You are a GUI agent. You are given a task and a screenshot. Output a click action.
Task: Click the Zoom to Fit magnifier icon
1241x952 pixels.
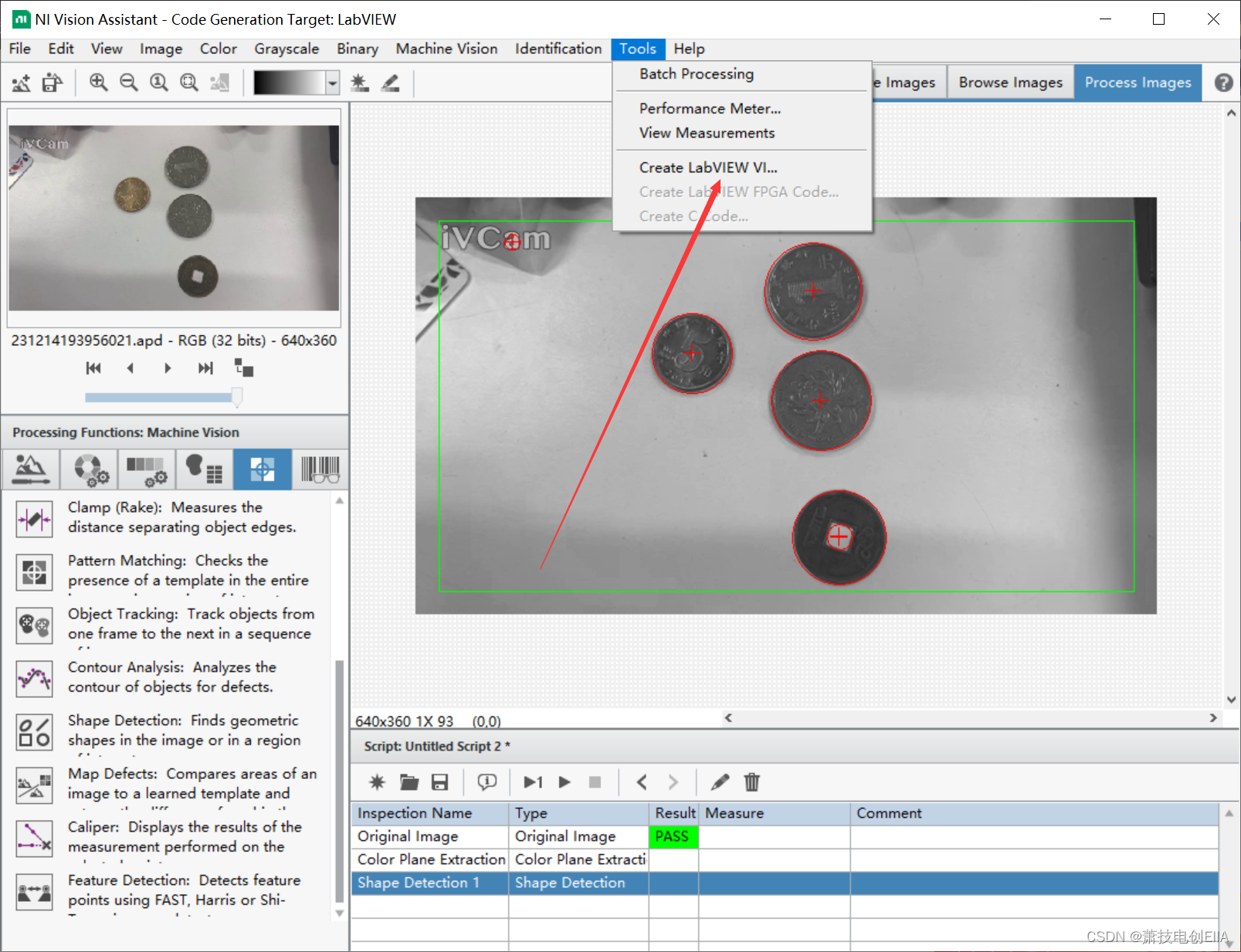click(x=188, y=83)
